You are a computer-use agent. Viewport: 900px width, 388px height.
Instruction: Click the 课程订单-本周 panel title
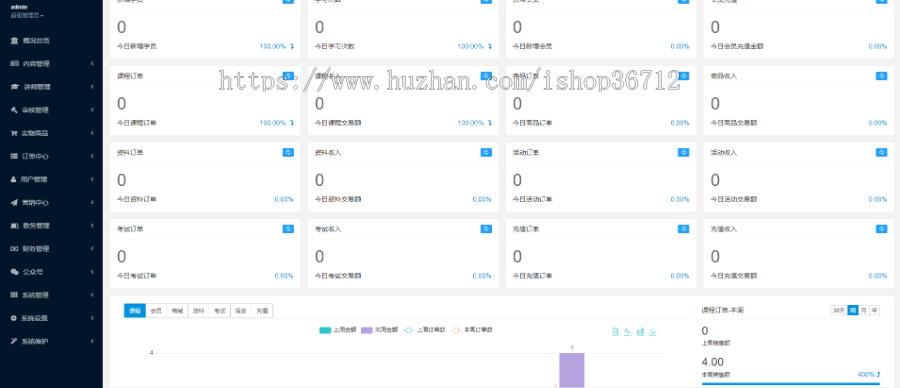tap(723, 310)
